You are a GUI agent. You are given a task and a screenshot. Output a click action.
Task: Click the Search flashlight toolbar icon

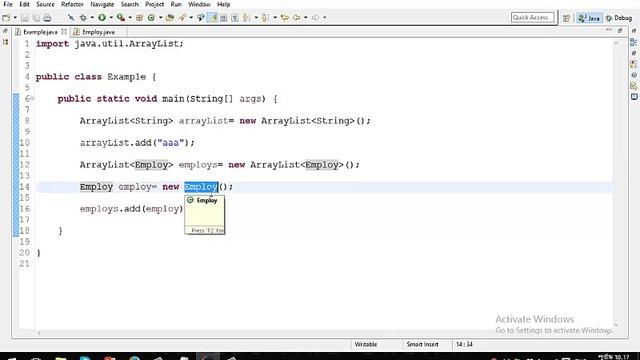click(182, 18)
